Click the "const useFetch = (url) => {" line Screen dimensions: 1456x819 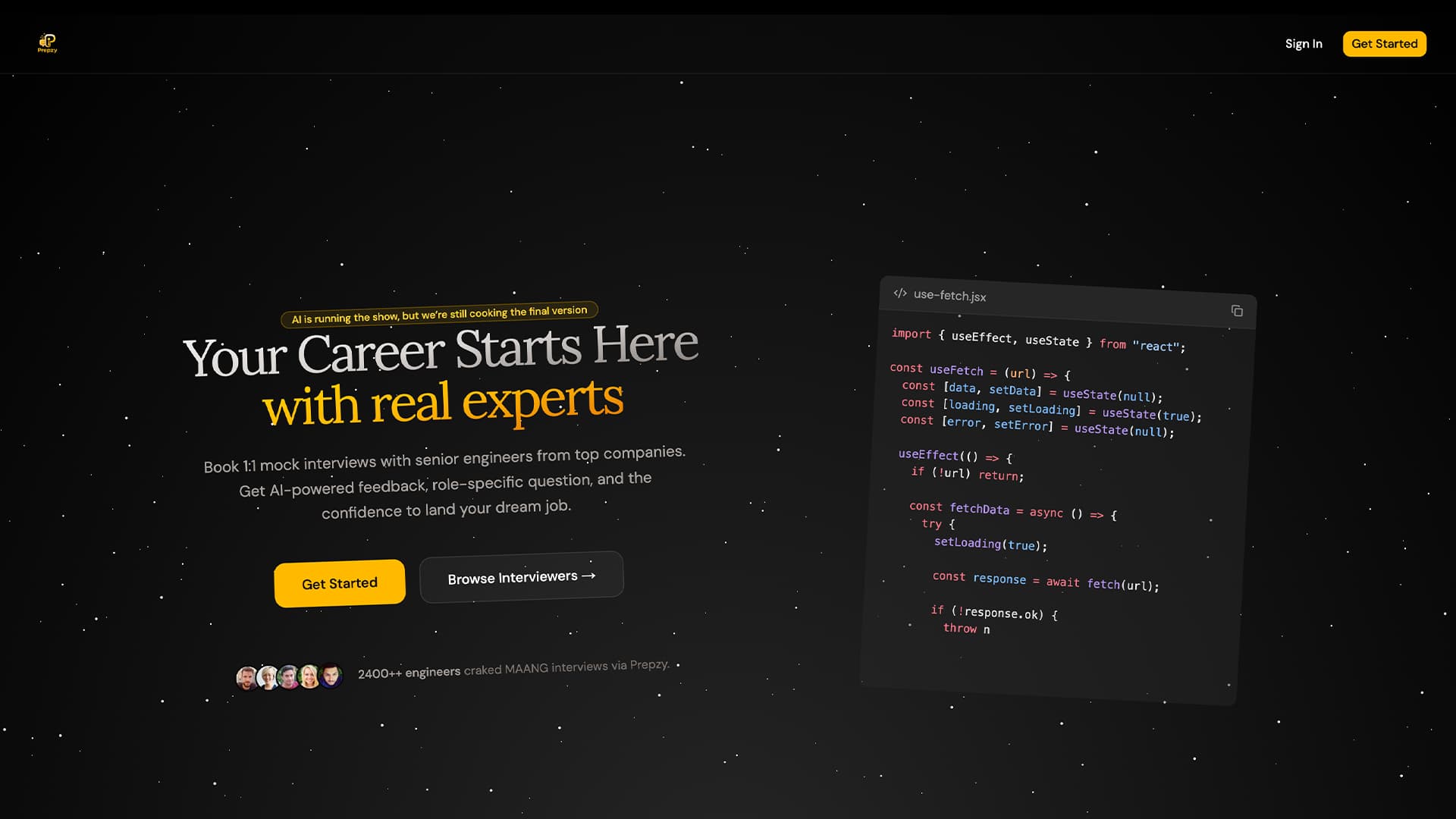click(x=981, y=372)
